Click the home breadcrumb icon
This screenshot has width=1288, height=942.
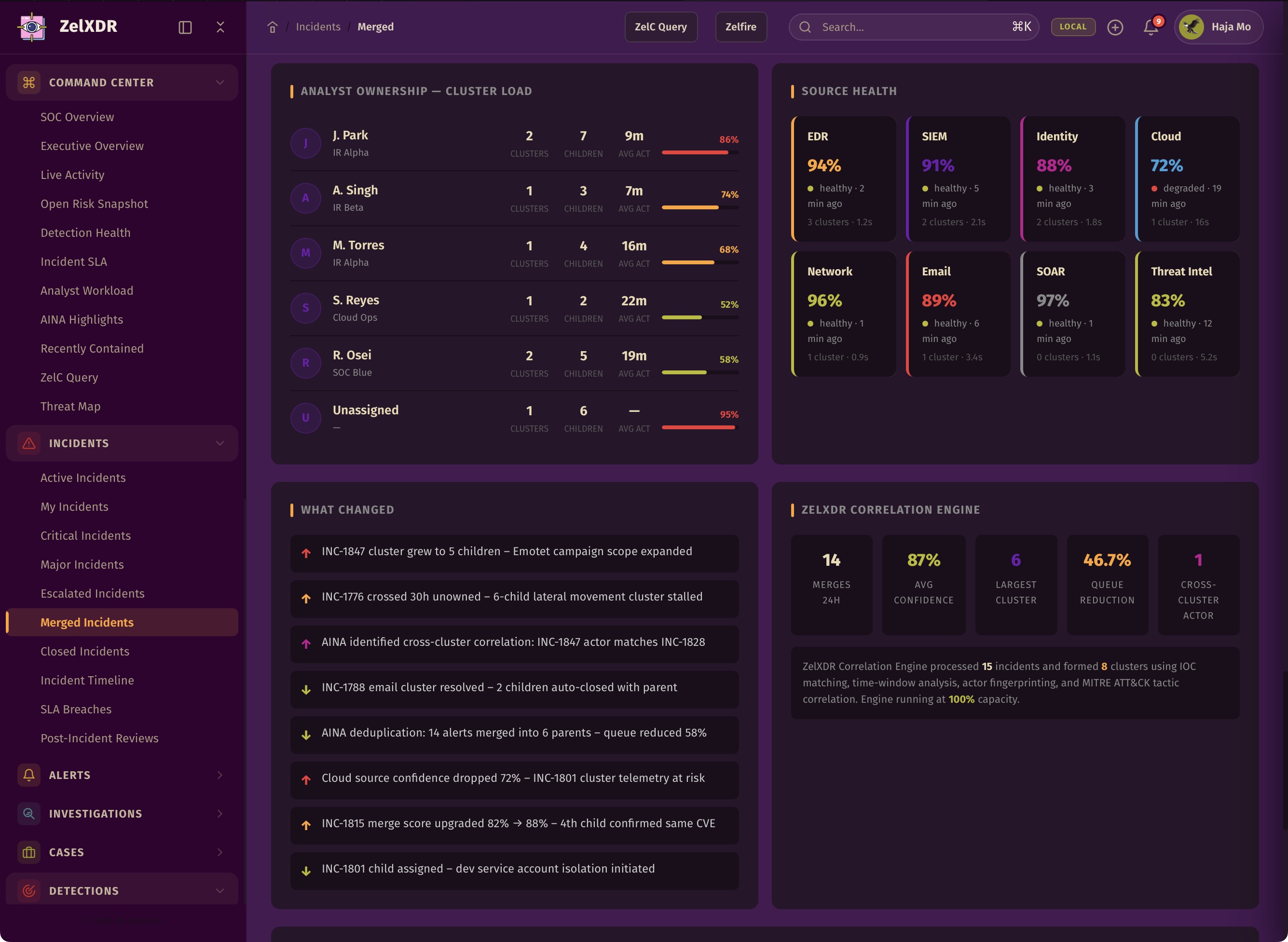(x=272, y=27)
